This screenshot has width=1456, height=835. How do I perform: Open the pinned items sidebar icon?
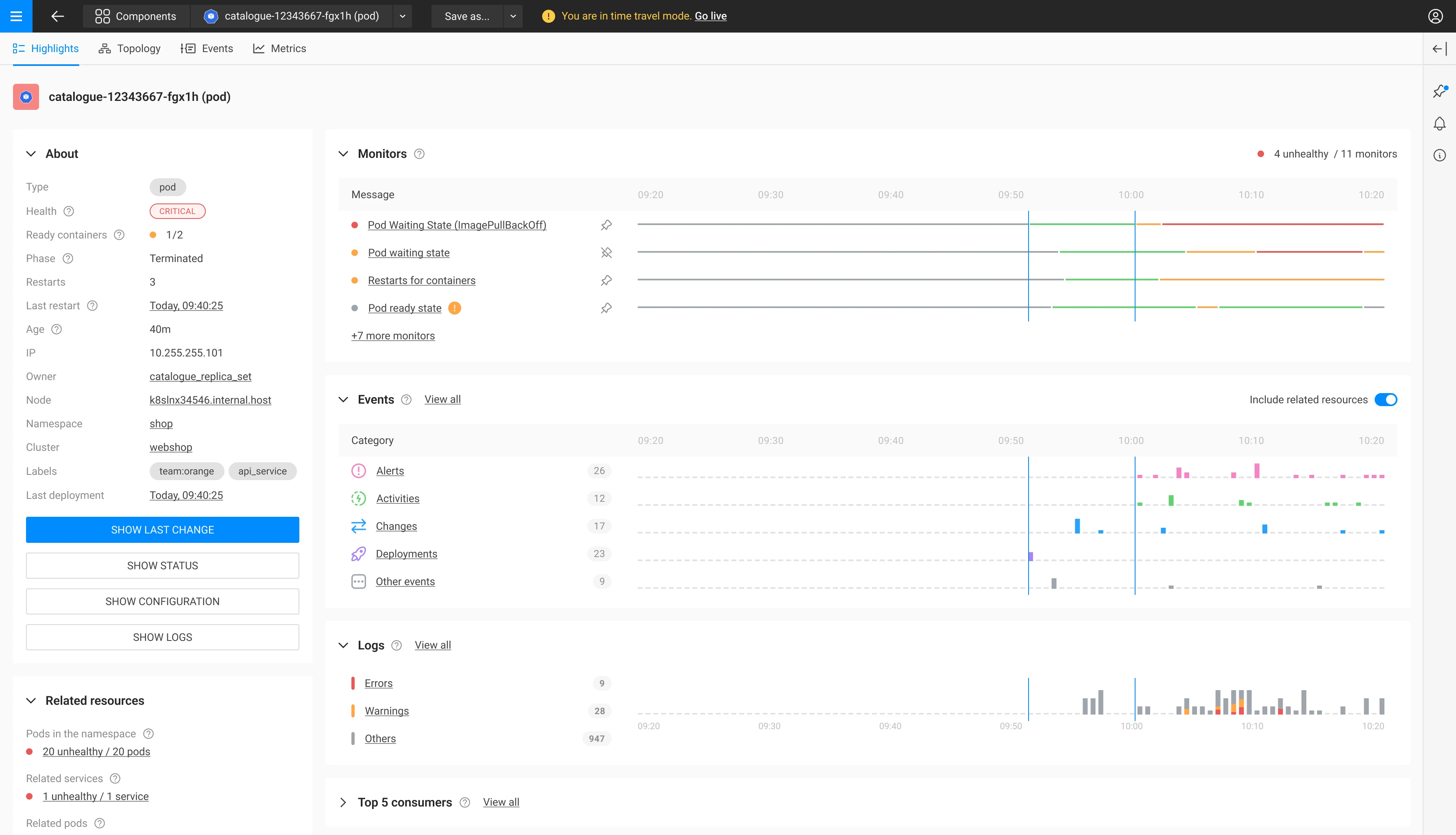click(1439, 91)
